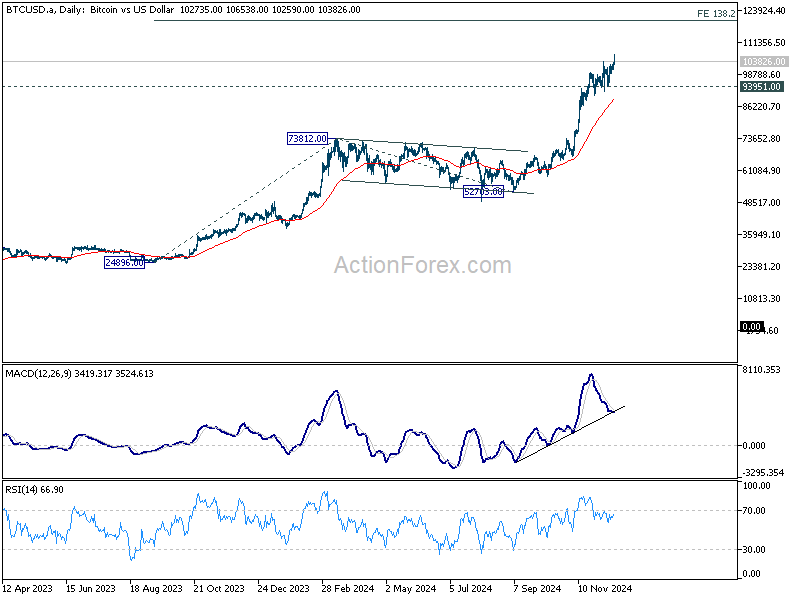800x600 pixels.
Task: Click the 0.00 black price axis tag
Action: (752, 327)
